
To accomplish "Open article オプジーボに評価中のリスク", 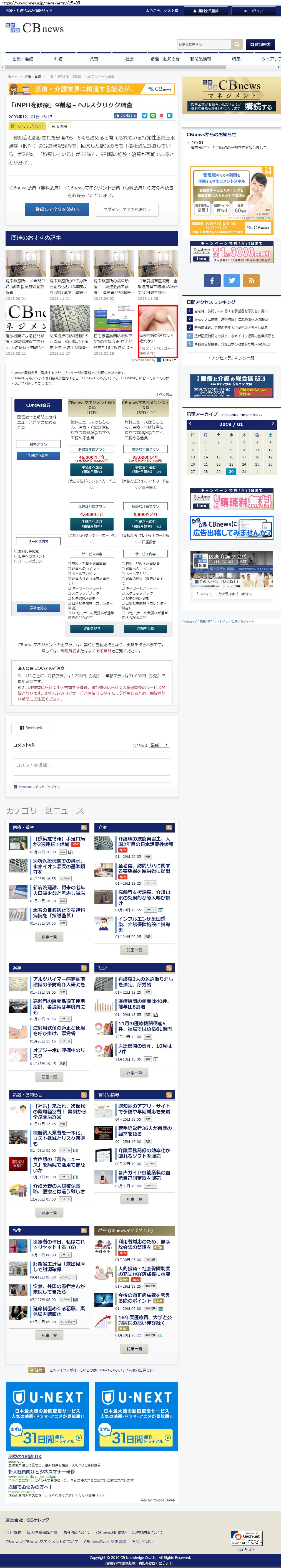I will [59, 1053].
